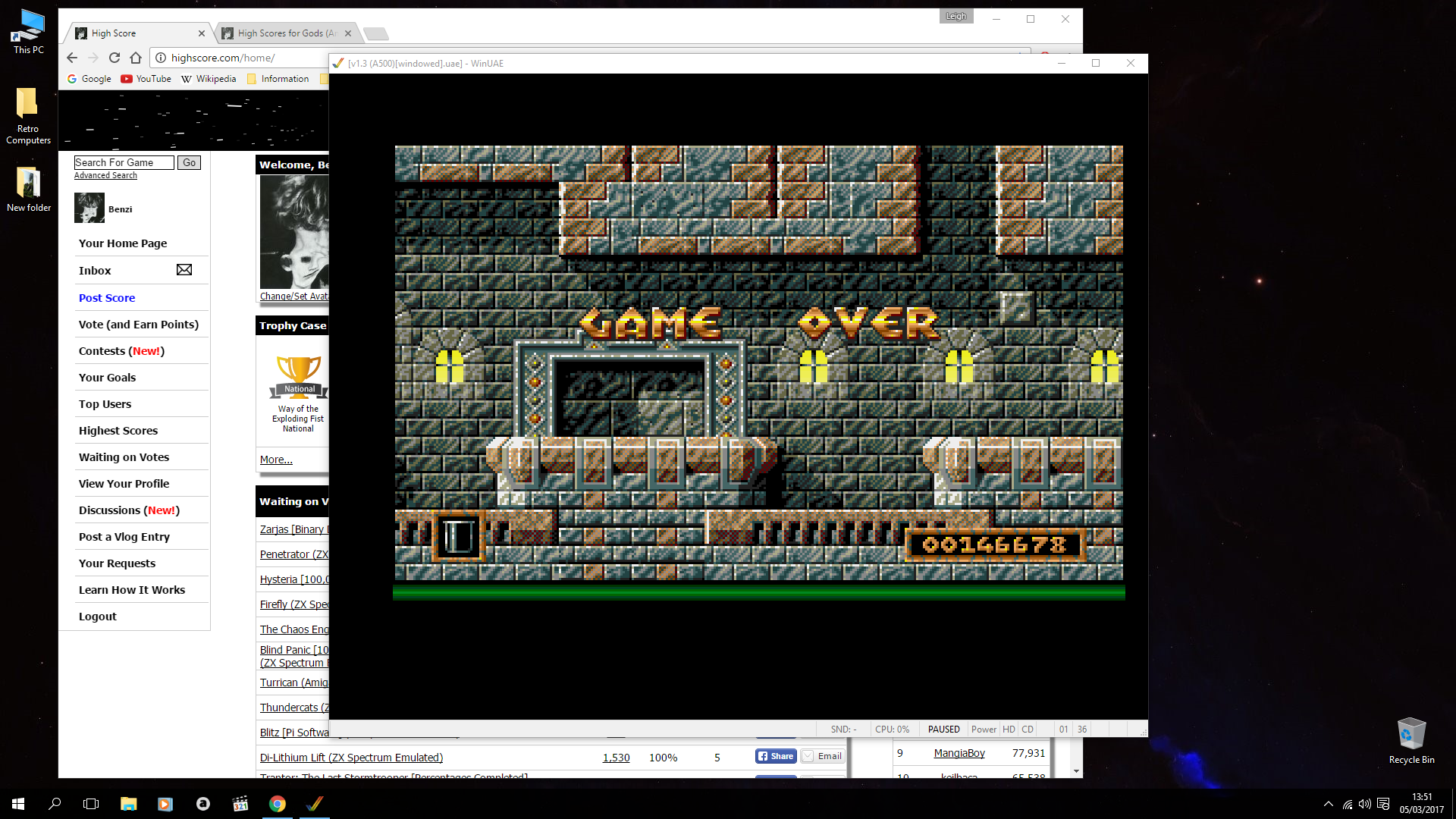Open the Information bookmarks folder
The width and height of the screenshot is (1456, 819).
(x=278, y=79)
